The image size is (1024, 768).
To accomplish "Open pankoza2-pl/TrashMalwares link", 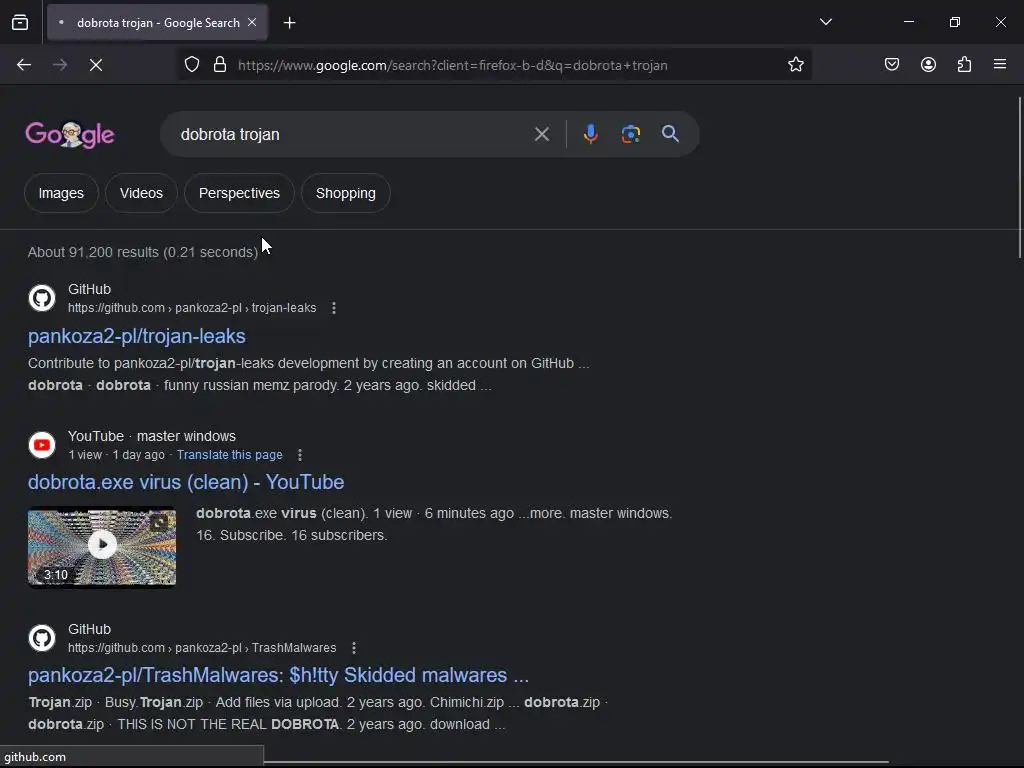I will tap(278, 675).
